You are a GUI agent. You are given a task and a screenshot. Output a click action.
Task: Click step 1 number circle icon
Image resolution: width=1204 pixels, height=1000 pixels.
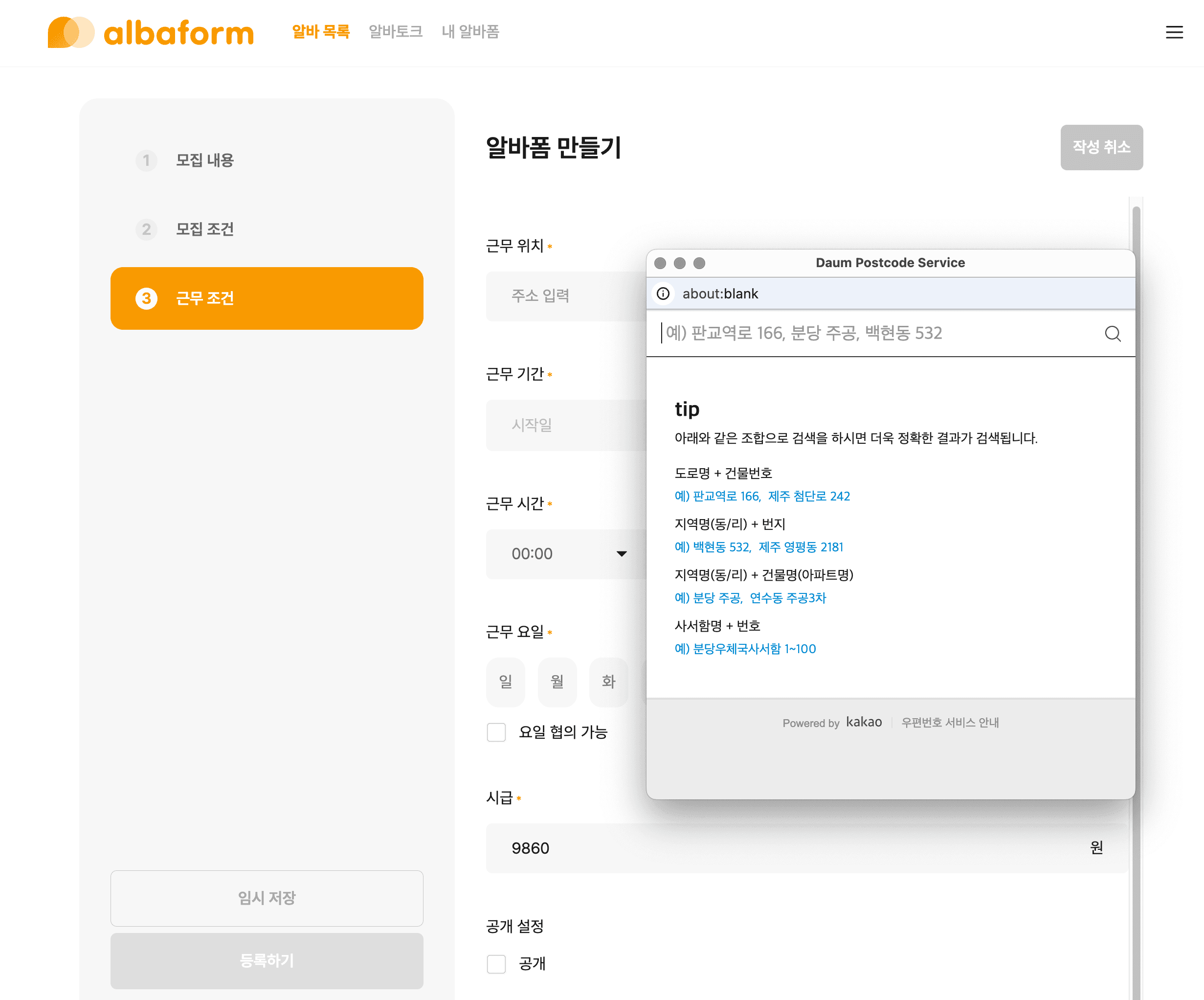146,160
